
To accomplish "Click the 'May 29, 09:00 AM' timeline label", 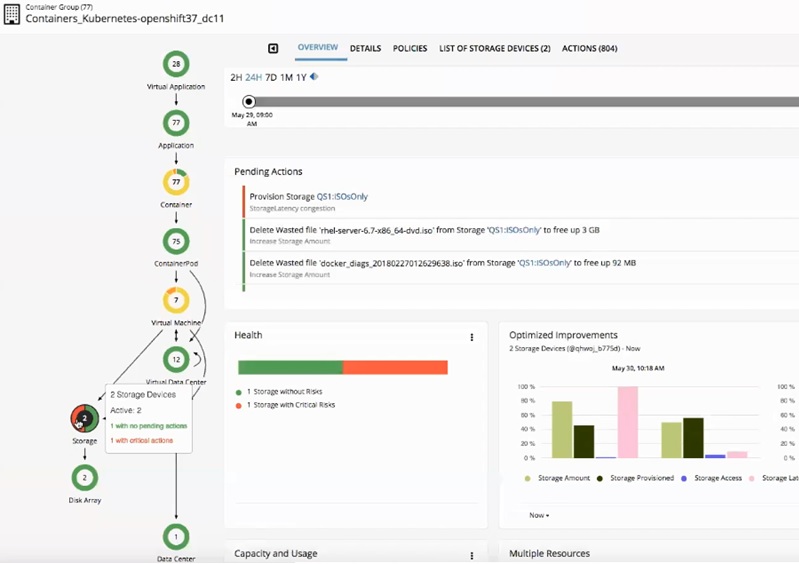I will coord(252,119).
